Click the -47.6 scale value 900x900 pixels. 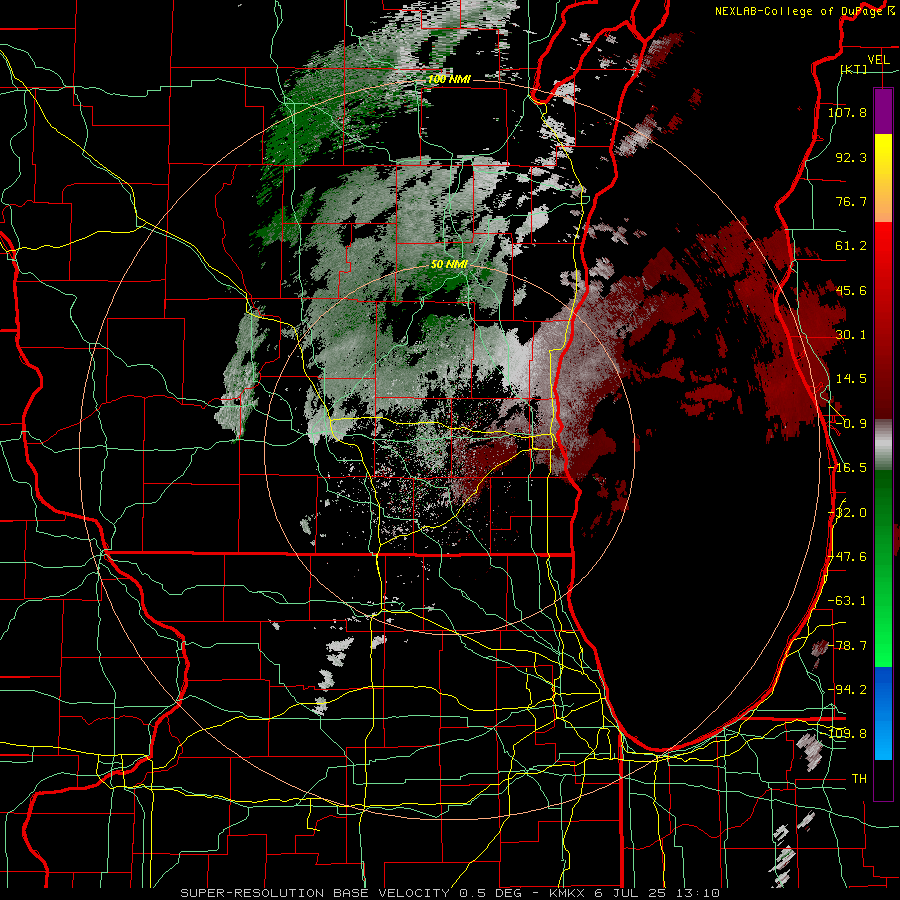pyautogui.click(x=847, y=557)
